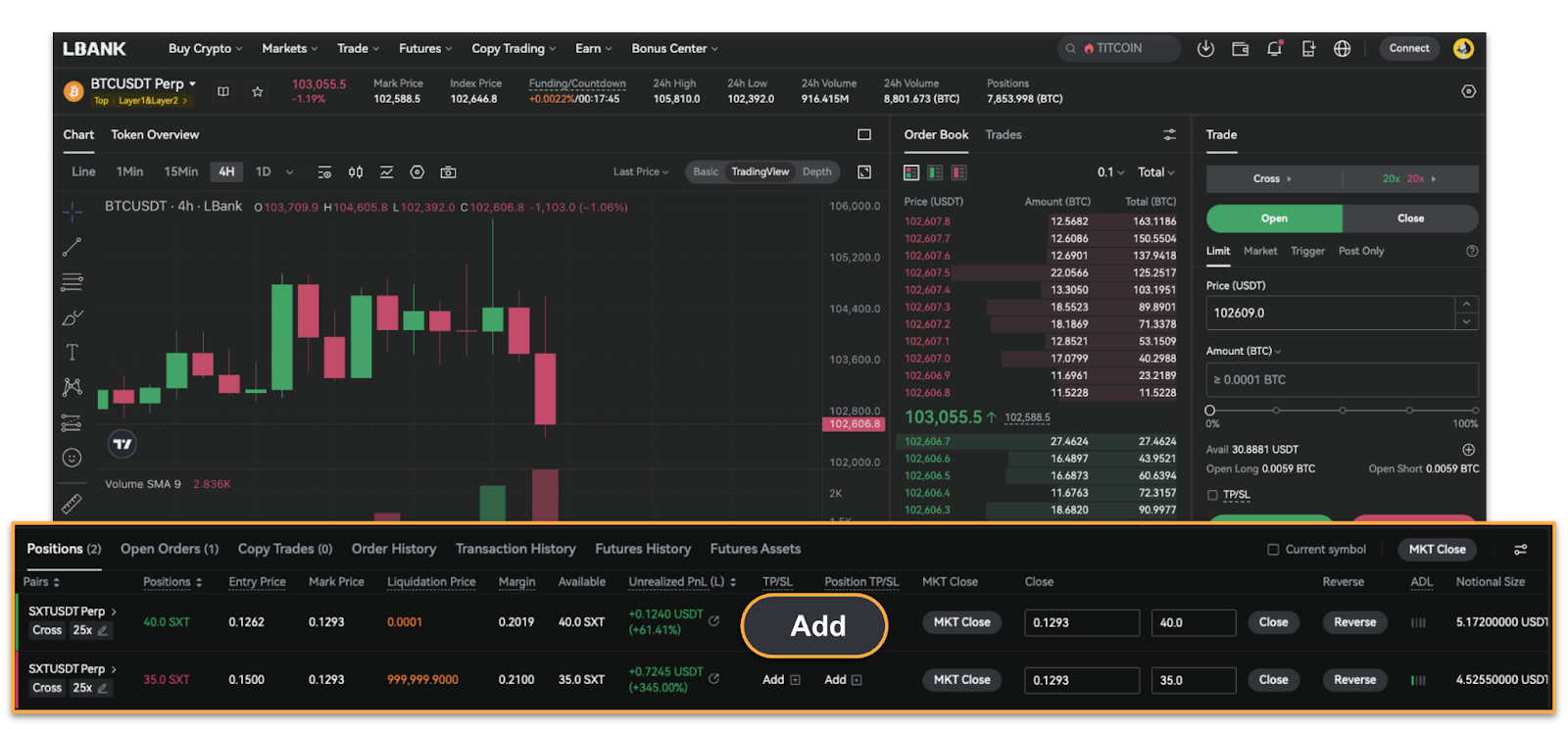Image resolution: width=1568 pixels, height=729 pixels.
Task: Open the emoji icons tool in chart sidebar
Action: click(x=73, y=458)
